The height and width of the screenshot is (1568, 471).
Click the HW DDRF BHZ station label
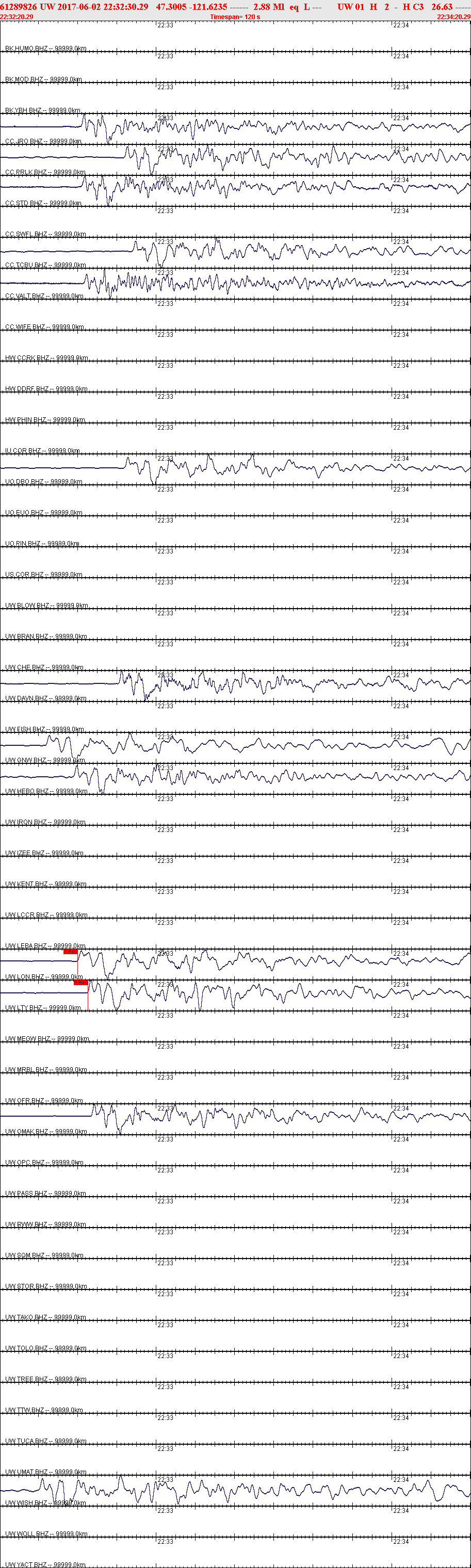(x=46, y=389)
